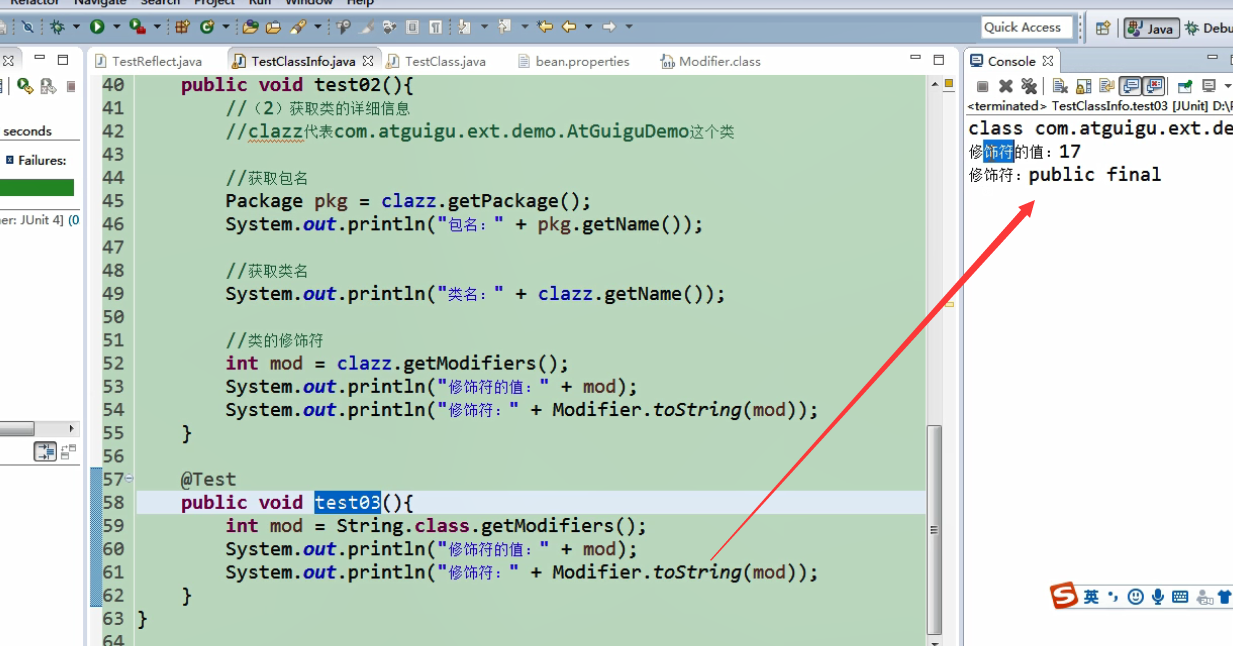Open the Run button dropdown arrow

(117, 27)
